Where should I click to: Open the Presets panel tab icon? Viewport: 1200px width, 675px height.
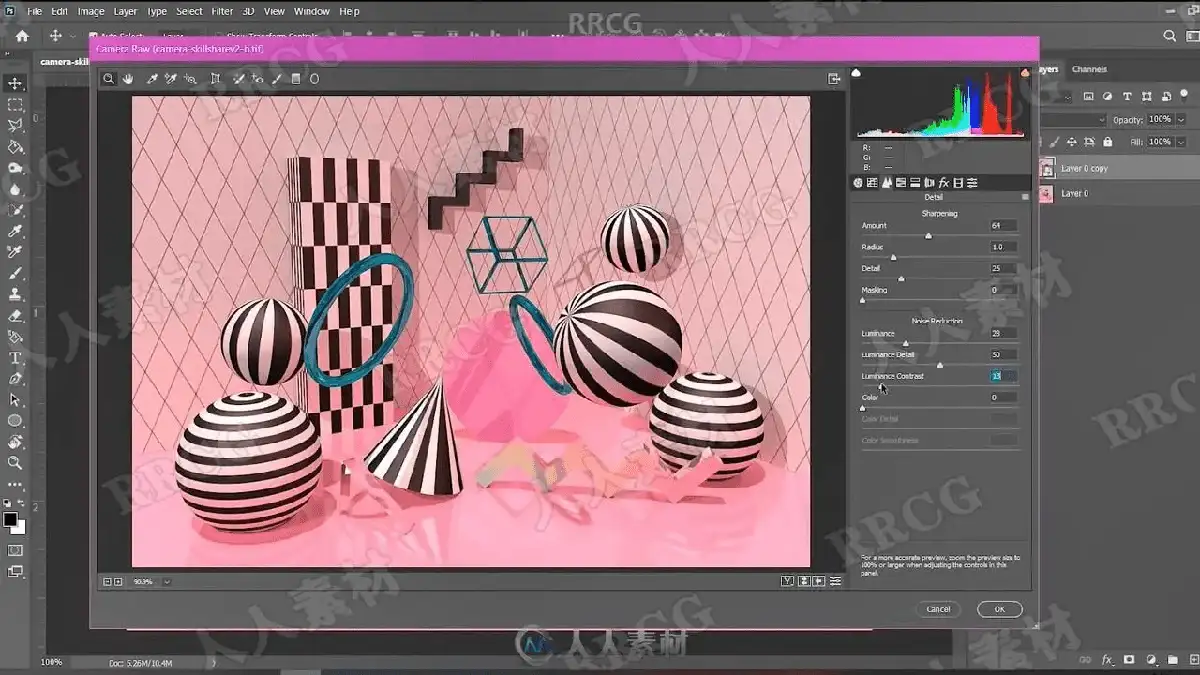[972, 183]
